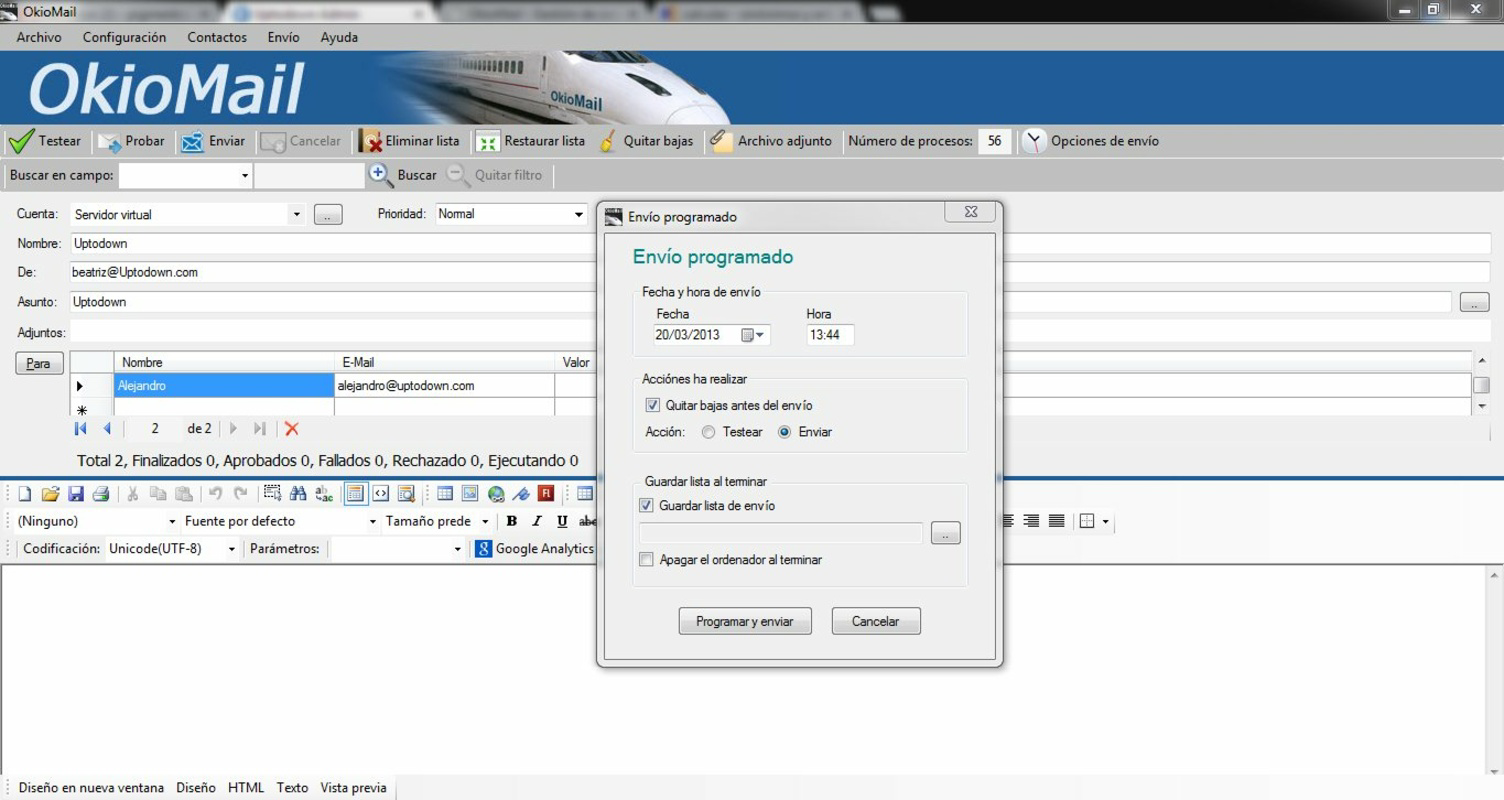Apply bold formatting with the B icon
The height and width of the screenshot is (800, 1504).
tap(512, 521)
